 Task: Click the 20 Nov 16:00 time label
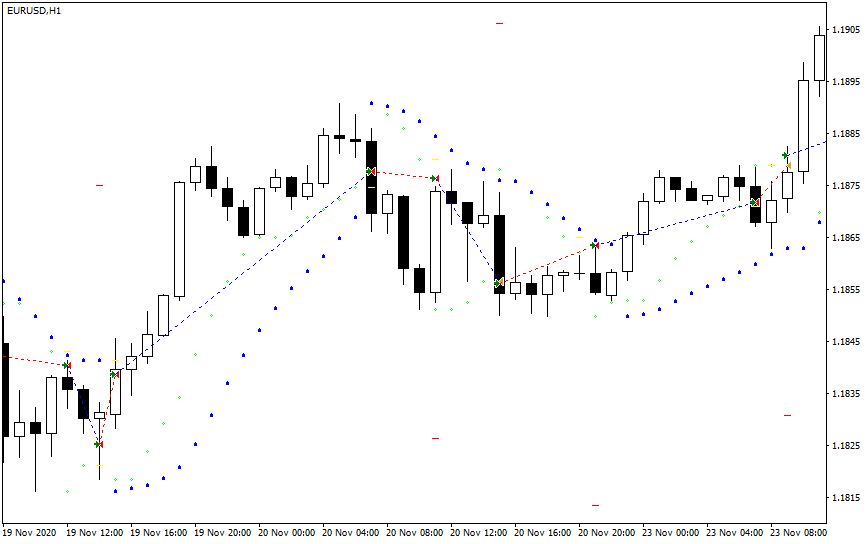542,533
